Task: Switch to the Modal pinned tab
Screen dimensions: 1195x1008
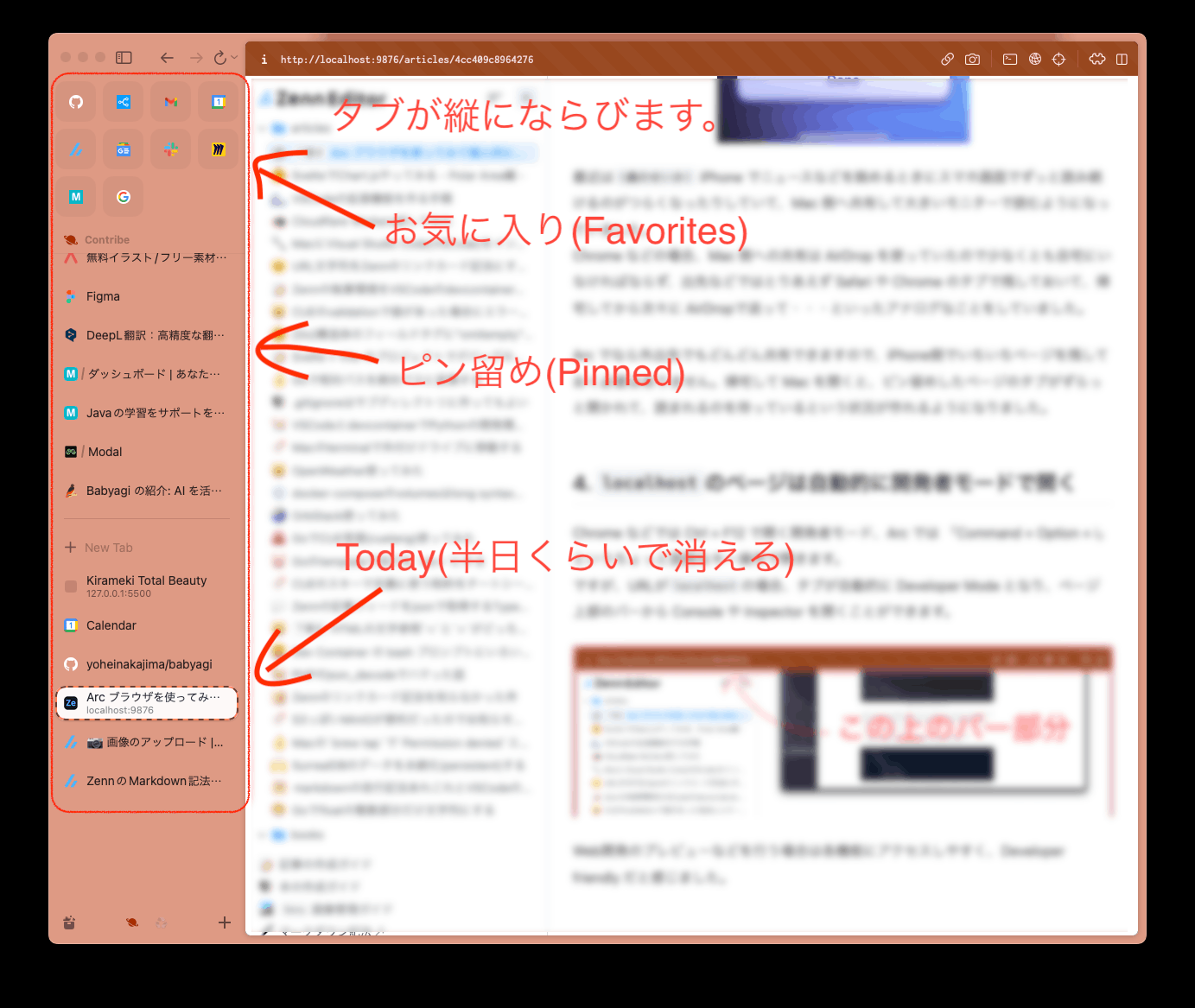Action: [x=147, y=452]
